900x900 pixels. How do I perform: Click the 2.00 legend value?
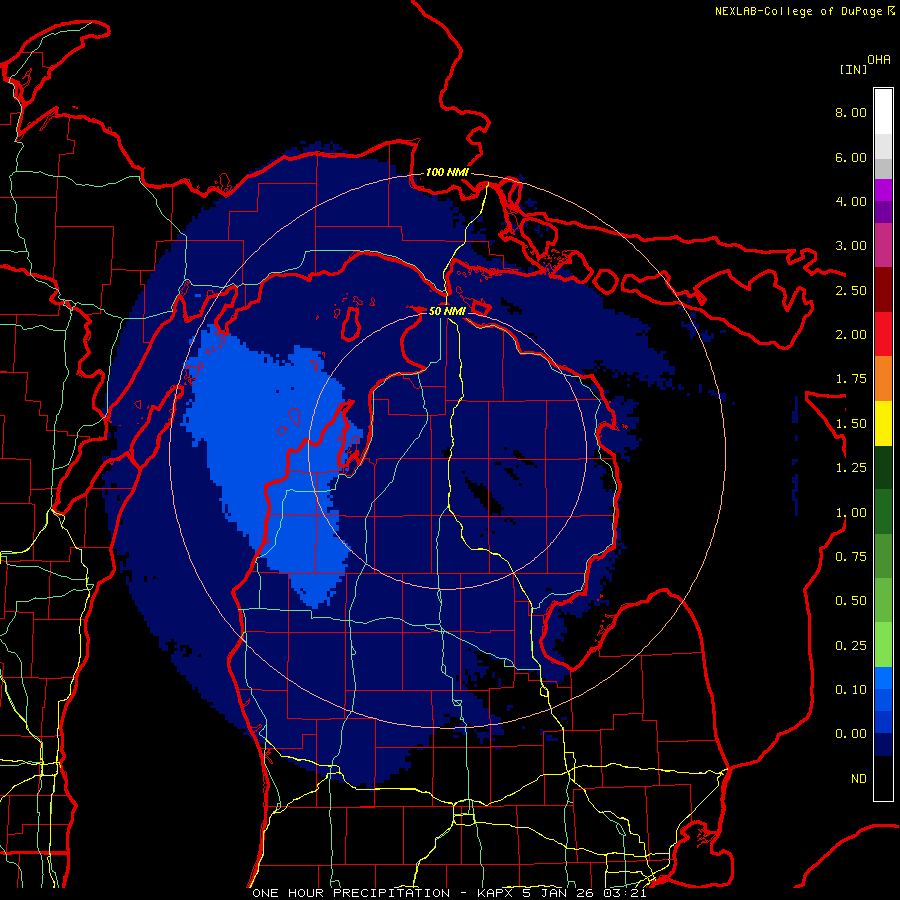[x=851, y=335]
